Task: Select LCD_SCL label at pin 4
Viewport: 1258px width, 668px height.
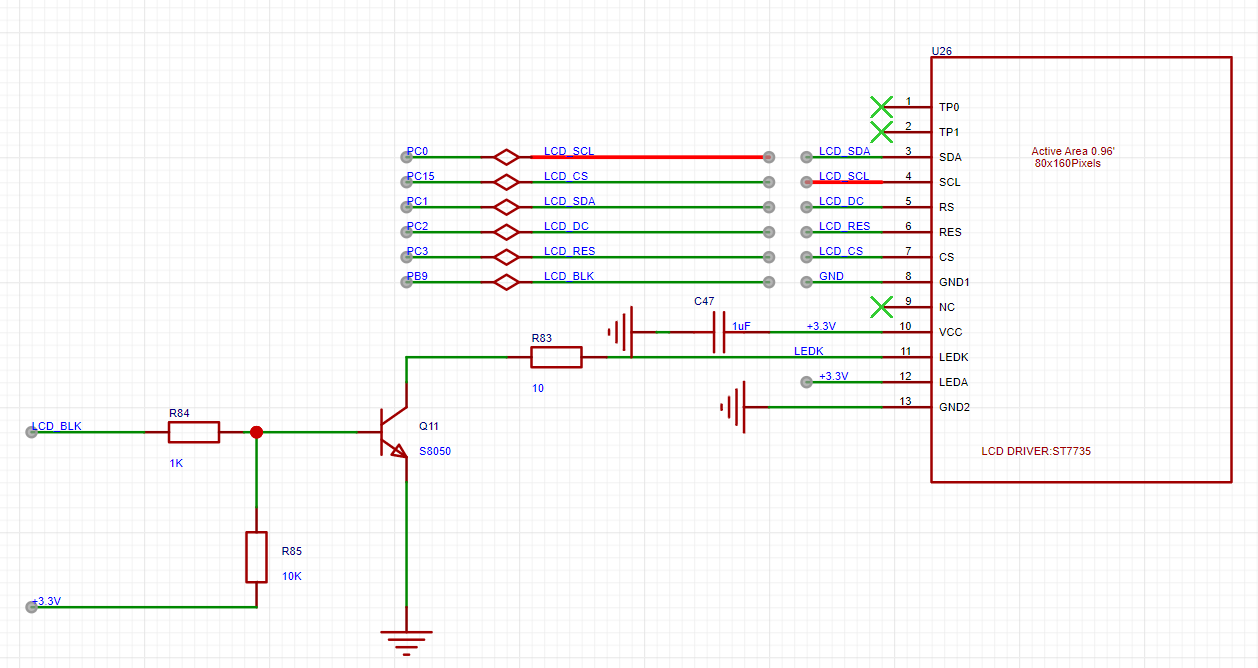Action: [x=844, y=177]
